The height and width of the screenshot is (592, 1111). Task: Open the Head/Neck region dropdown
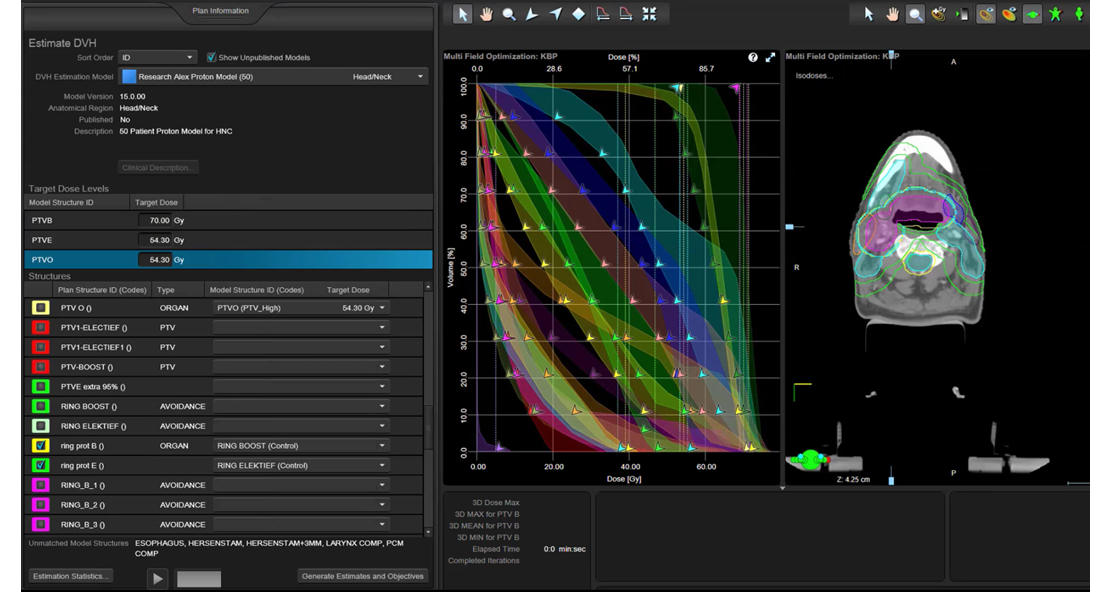[x=421, y=77]
